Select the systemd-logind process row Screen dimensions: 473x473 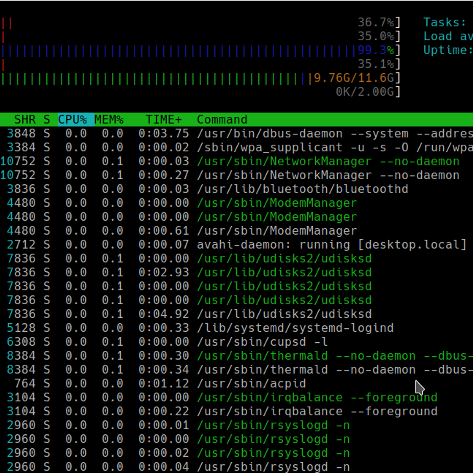pos(236,328)
